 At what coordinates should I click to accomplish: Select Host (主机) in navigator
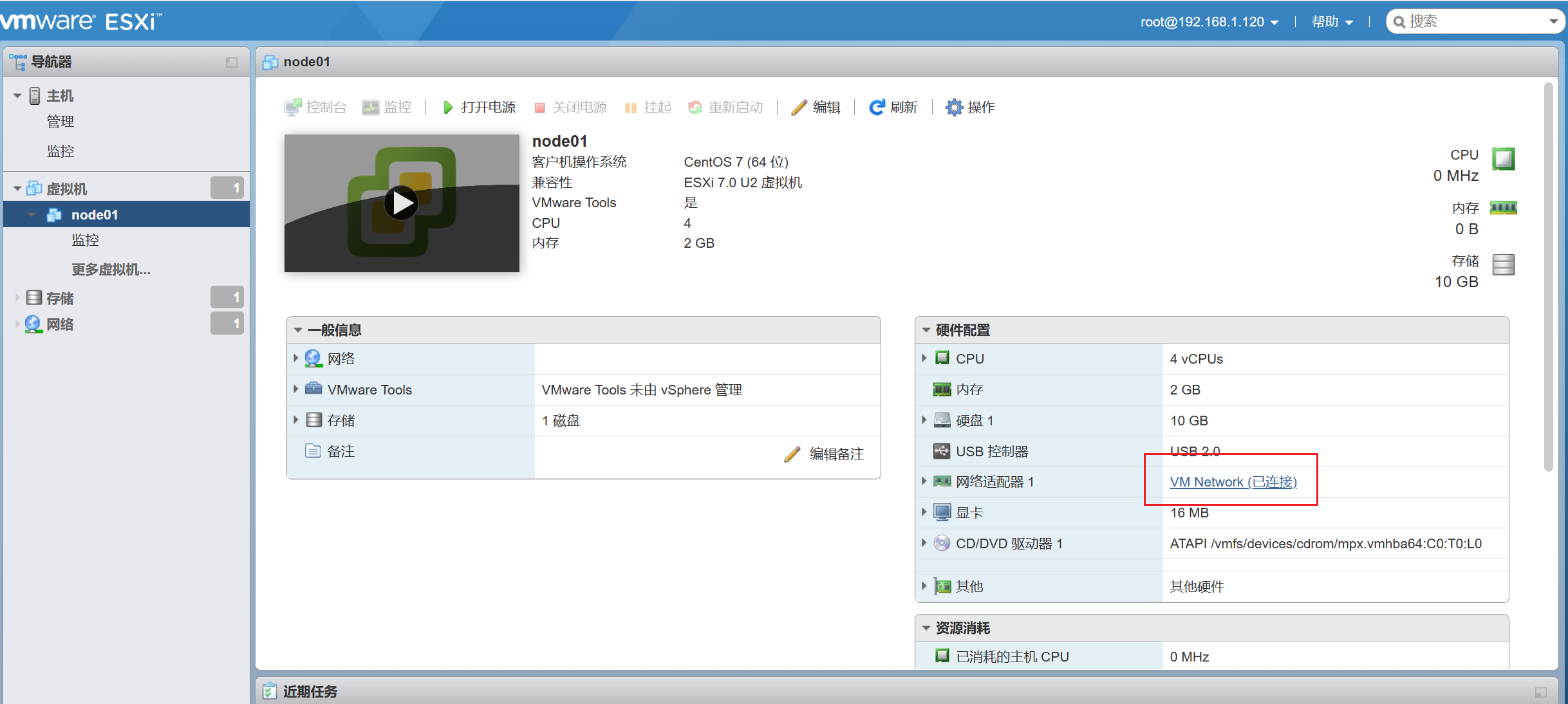click(x=60, y=96)
